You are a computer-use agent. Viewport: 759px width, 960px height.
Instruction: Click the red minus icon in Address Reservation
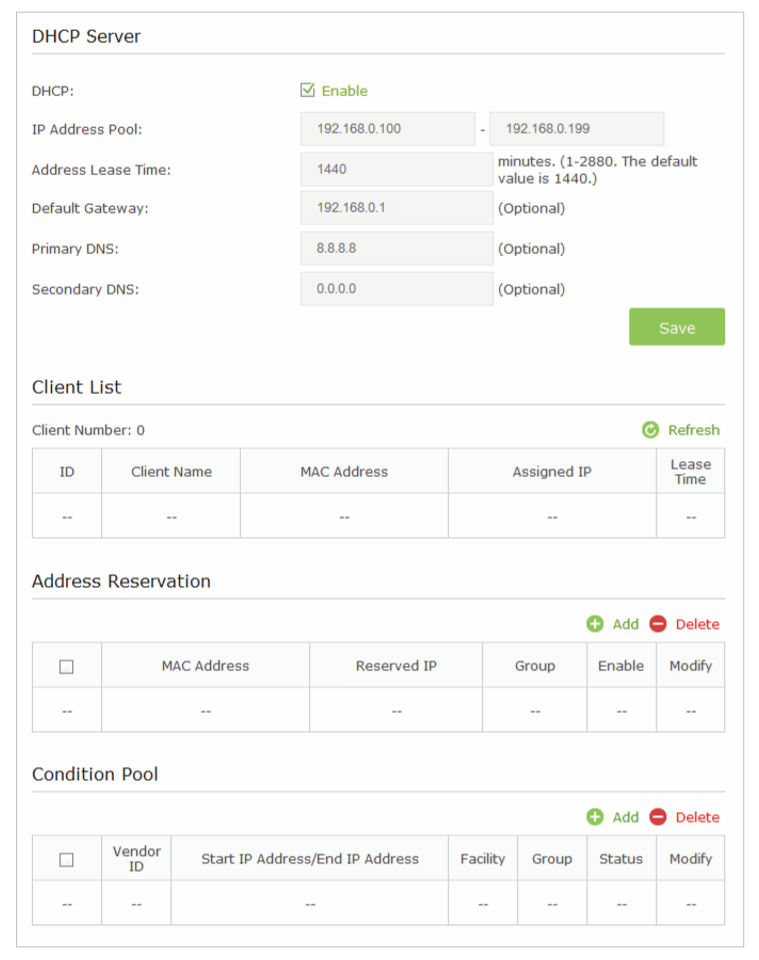tap(658, 624)
